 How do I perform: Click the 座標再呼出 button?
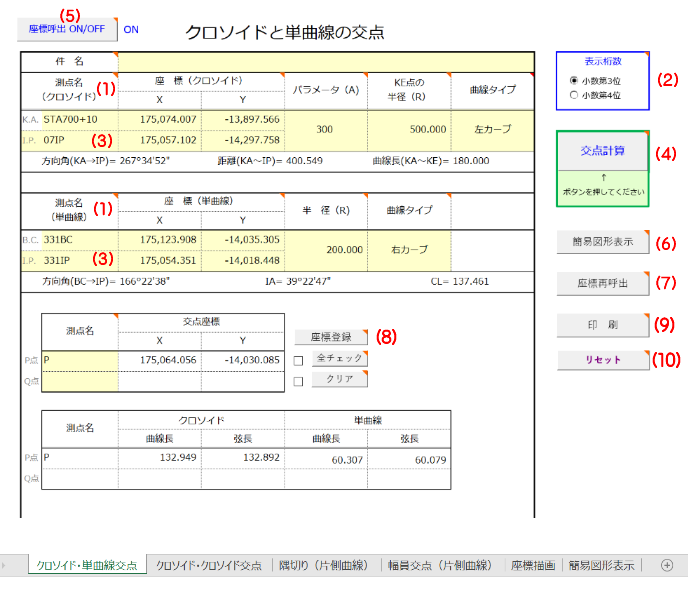[x=603, y=284]
